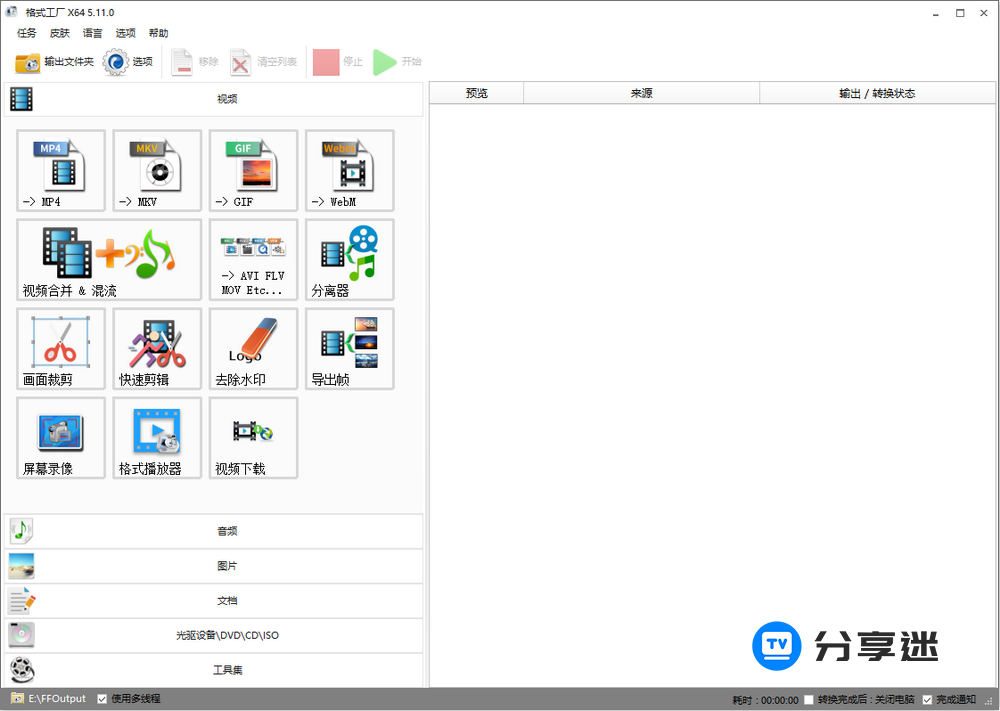Enable 使用多线程 multithreading checkbox
Image resolution: width=1000 pixels, height=711 pixels.
(x=100, y=699)
